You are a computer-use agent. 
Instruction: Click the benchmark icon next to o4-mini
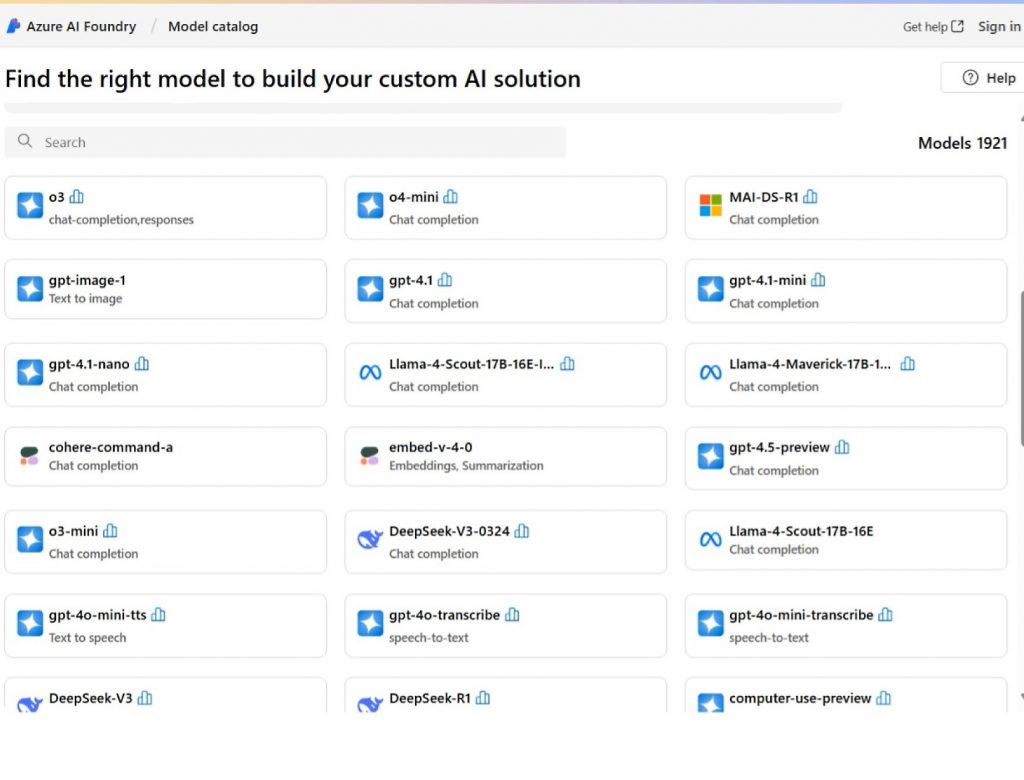[451, 197]
